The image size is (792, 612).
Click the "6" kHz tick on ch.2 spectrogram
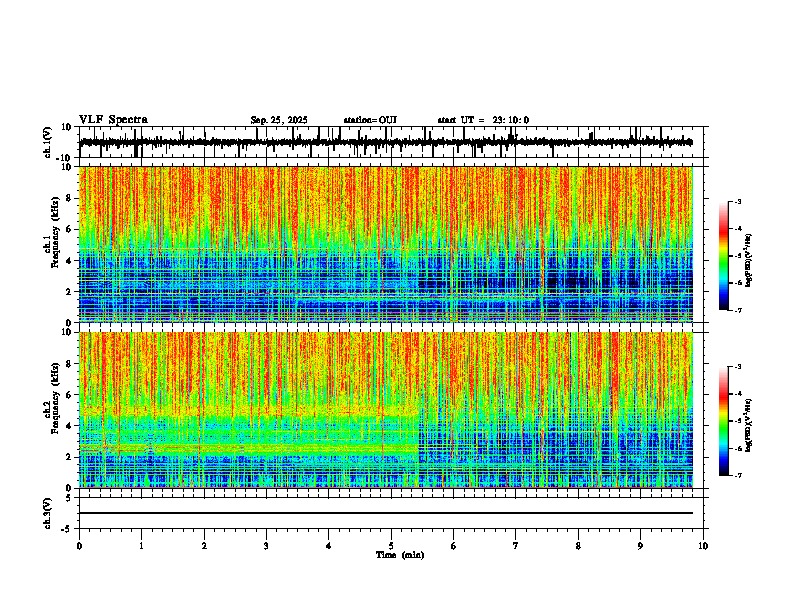tap(70, 395)
